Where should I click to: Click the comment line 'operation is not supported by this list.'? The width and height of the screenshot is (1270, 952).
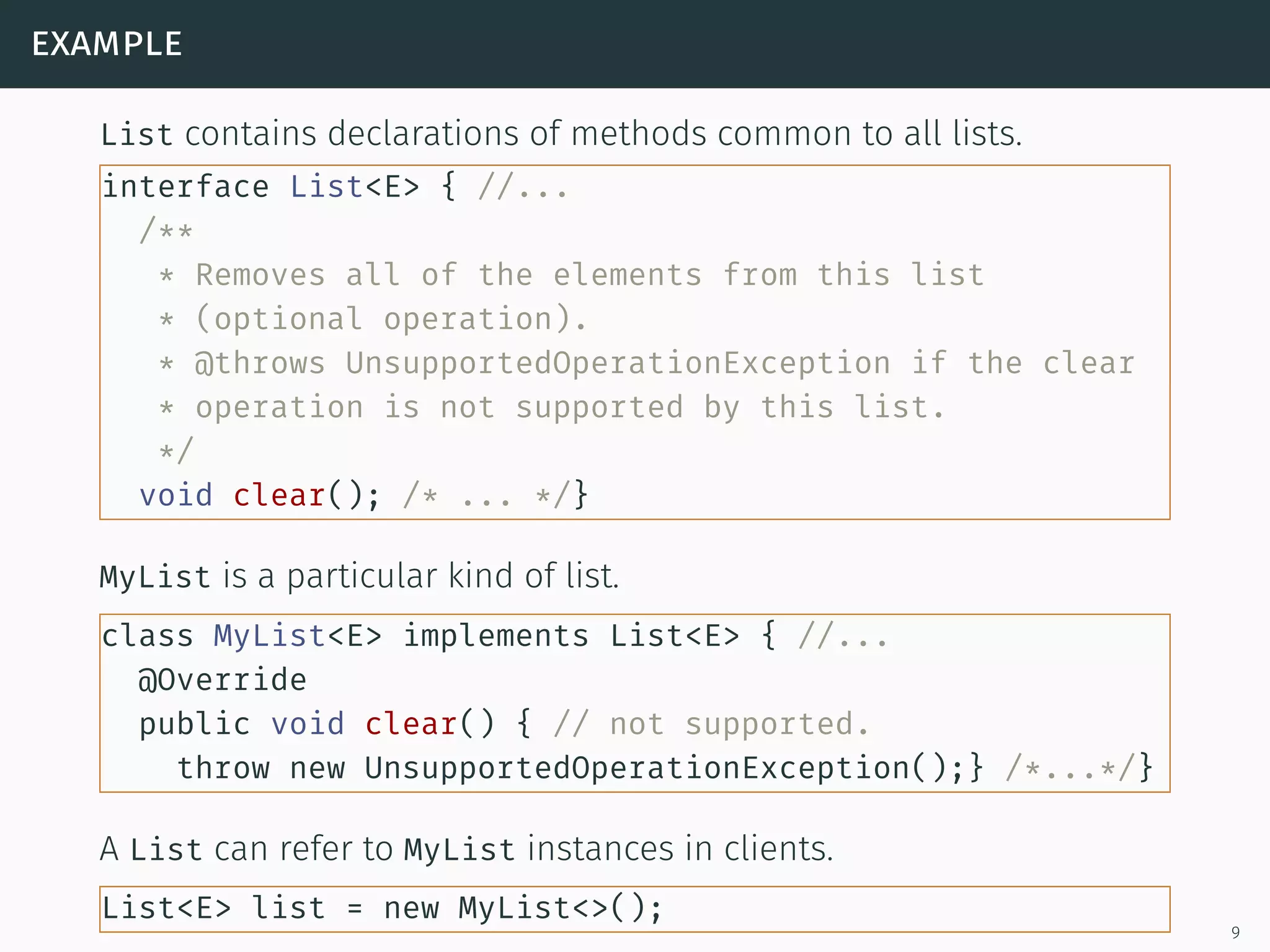point(551,407)
